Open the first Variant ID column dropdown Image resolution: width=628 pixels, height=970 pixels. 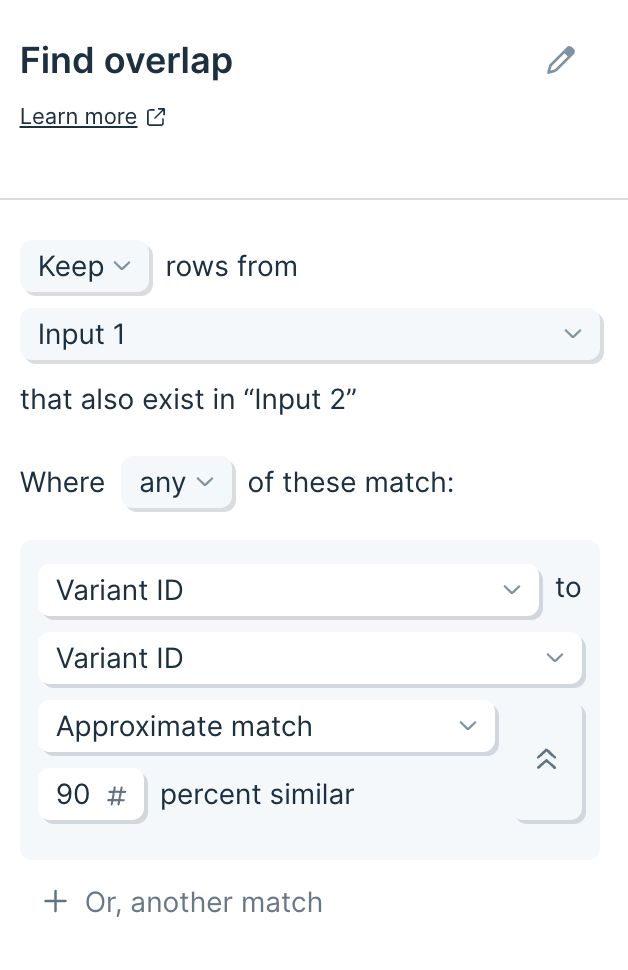288,590
